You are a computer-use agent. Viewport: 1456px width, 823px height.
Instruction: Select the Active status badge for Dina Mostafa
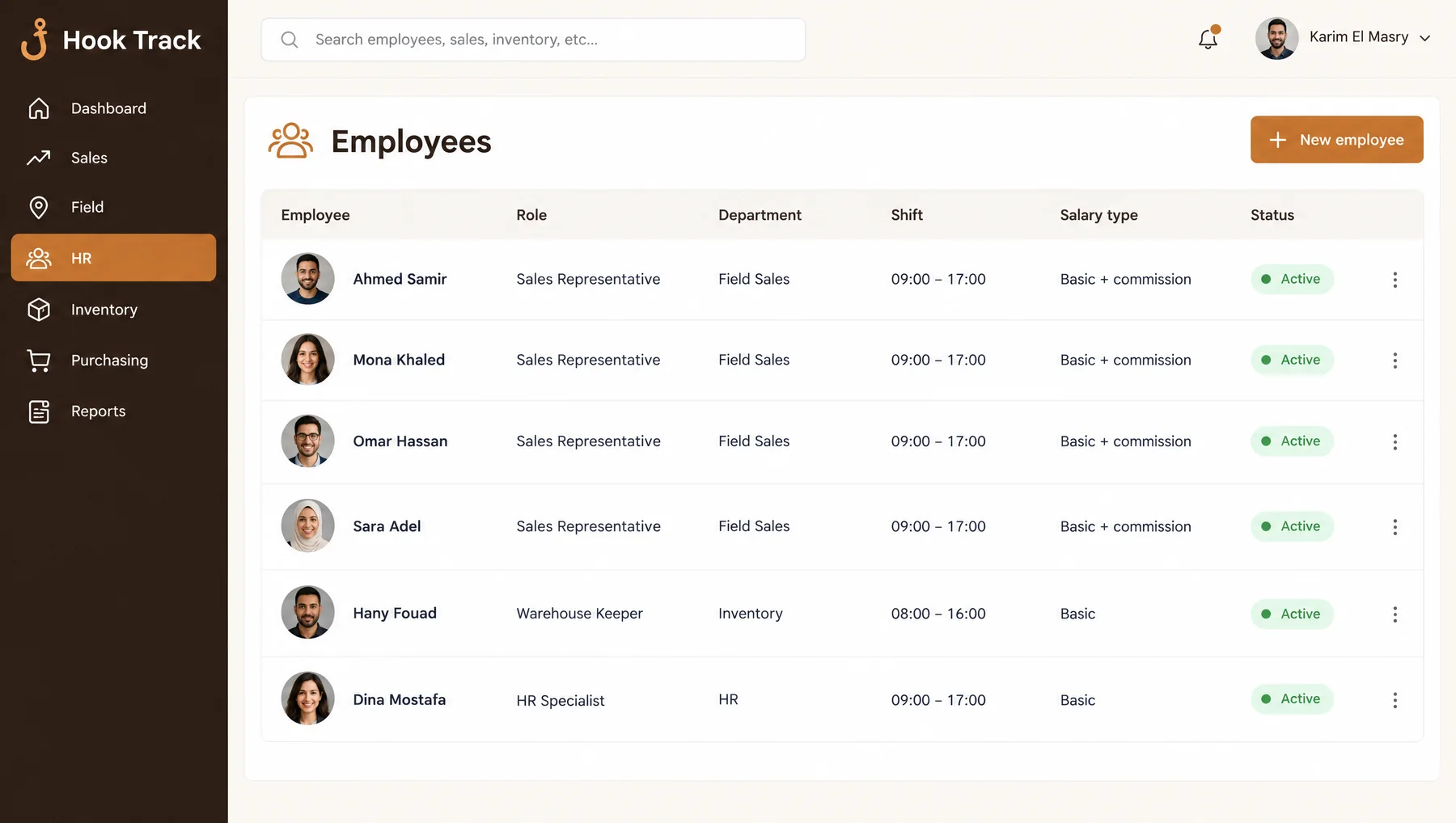pyautogui.click(x=1292, y=698)
